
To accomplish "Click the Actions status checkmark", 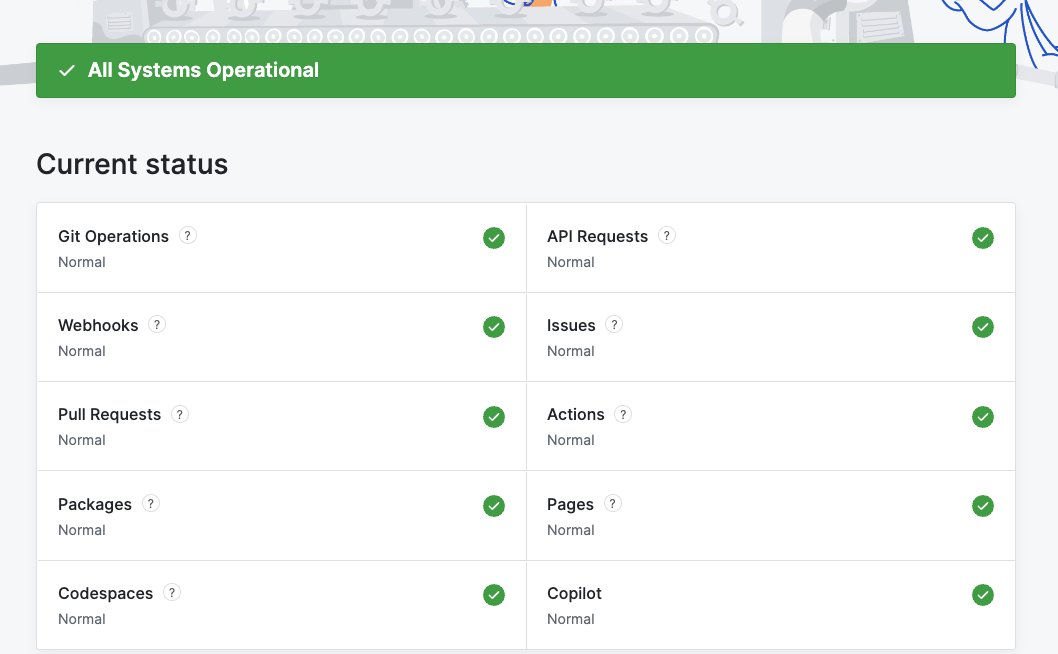I will pyautogui.click(x=982, y=416).
